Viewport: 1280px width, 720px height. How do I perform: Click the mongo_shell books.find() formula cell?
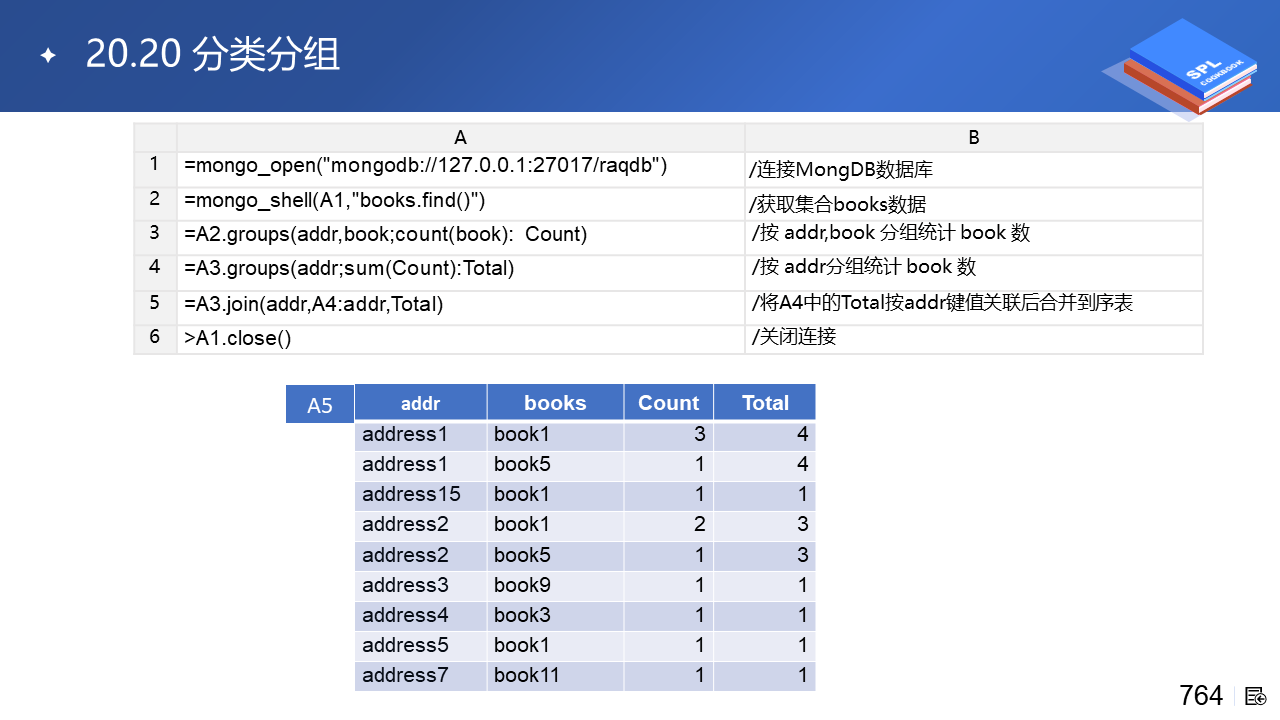(x=461, y=204)
